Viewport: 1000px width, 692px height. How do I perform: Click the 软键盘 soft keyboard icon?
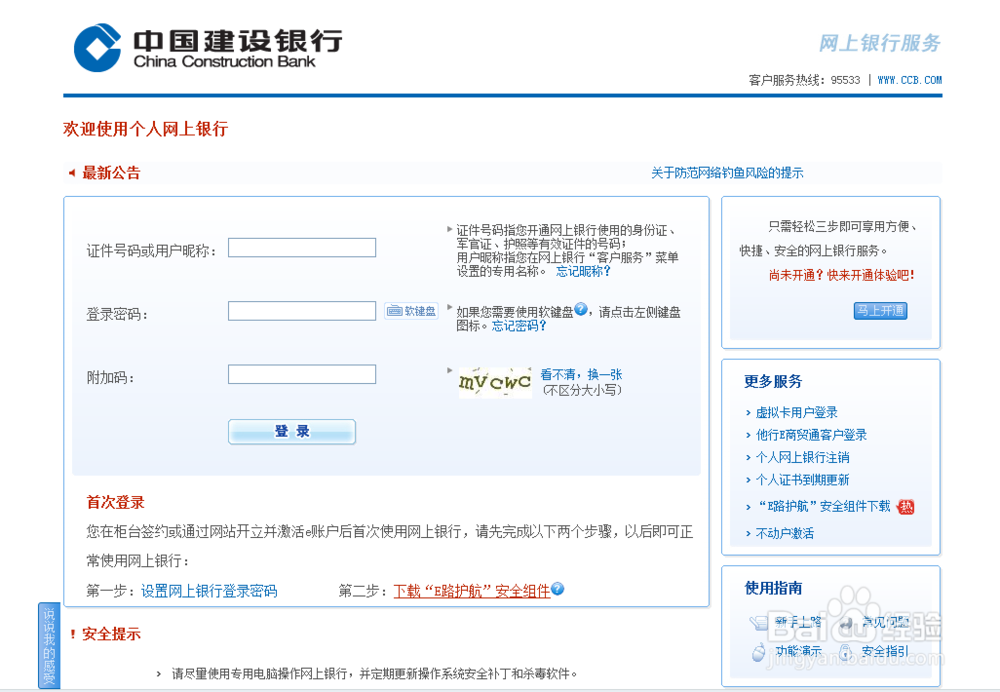tap(395, 311)
